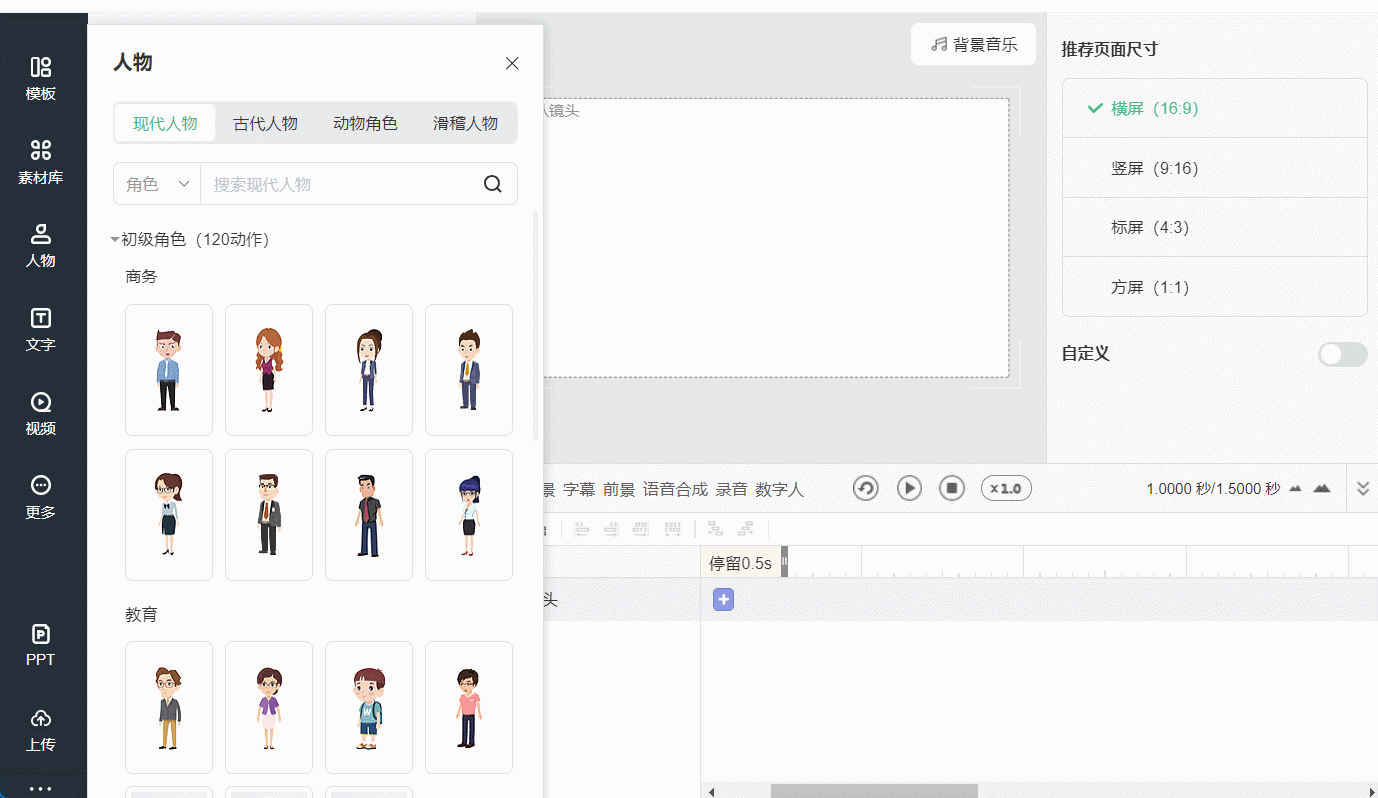Select 竖屏 (9:16) page size
Image resolution: width=1378 pixels, height=798 pixels.
(1215, 168)
